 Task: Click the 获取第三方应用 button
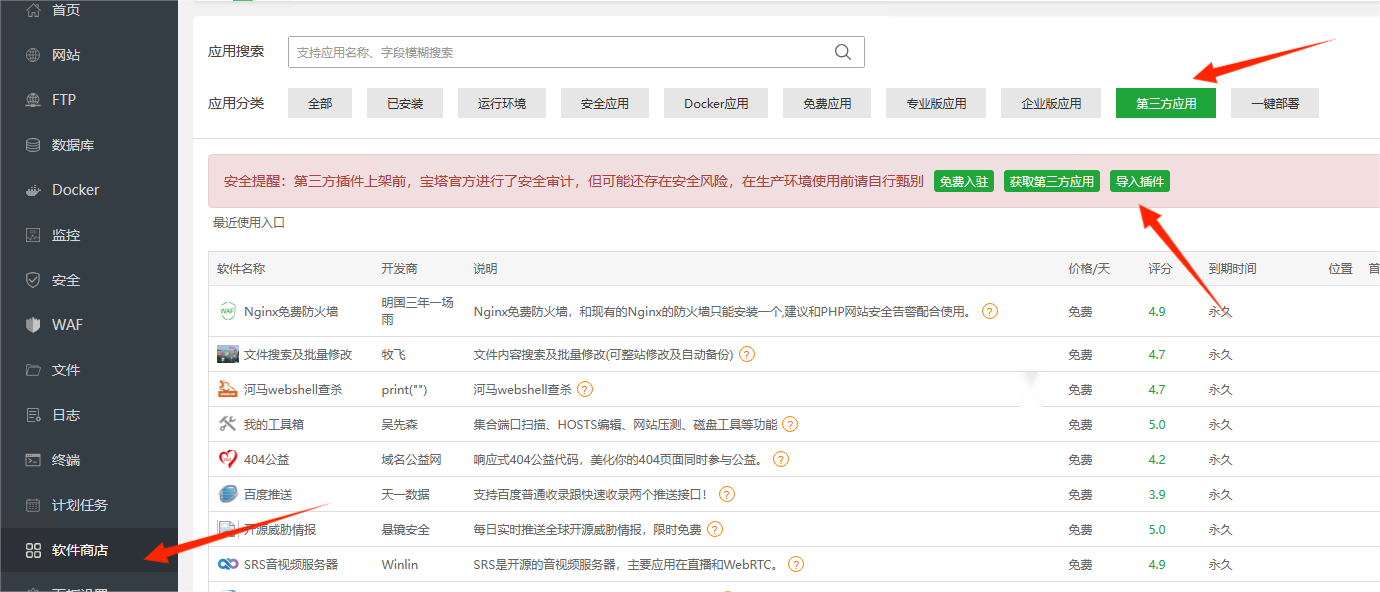pyautogui.click(x=1052, y=181)
